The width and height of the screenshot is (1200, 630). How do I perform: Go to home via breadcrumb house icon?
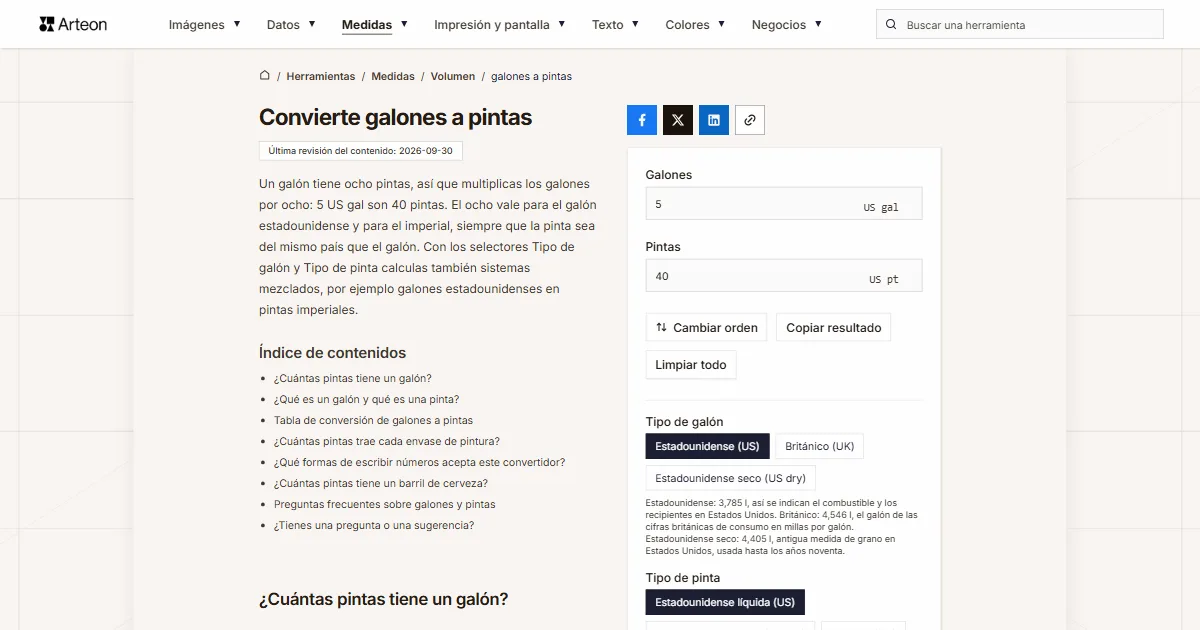[265, 75]
